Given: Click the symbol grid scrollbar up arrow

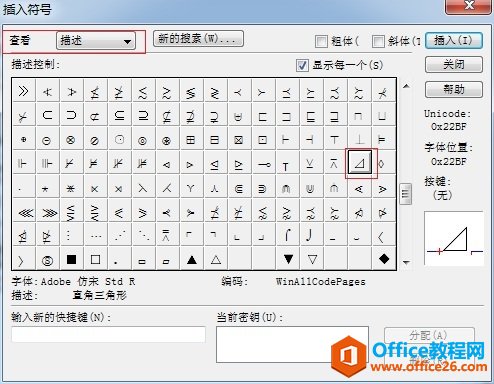Looking at the screenshot, I should tap(406, 86).
